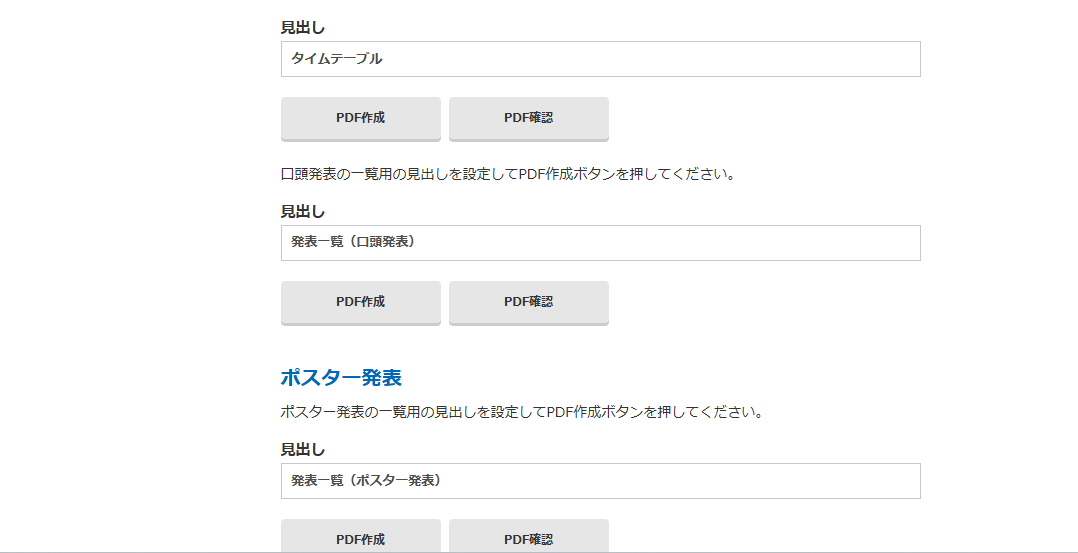This screenshot has width=1078, height=553.
Task: Place cursor after タイムテーブル text
Action: (x=385, y=59)
